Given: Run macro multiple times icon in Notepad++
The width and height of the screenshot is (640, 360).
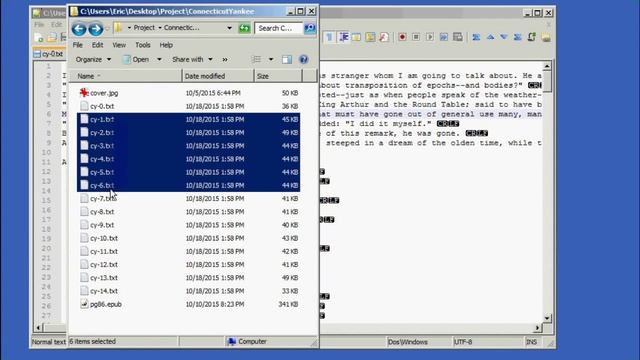Looking at the screenshot, I should [444, 37].
